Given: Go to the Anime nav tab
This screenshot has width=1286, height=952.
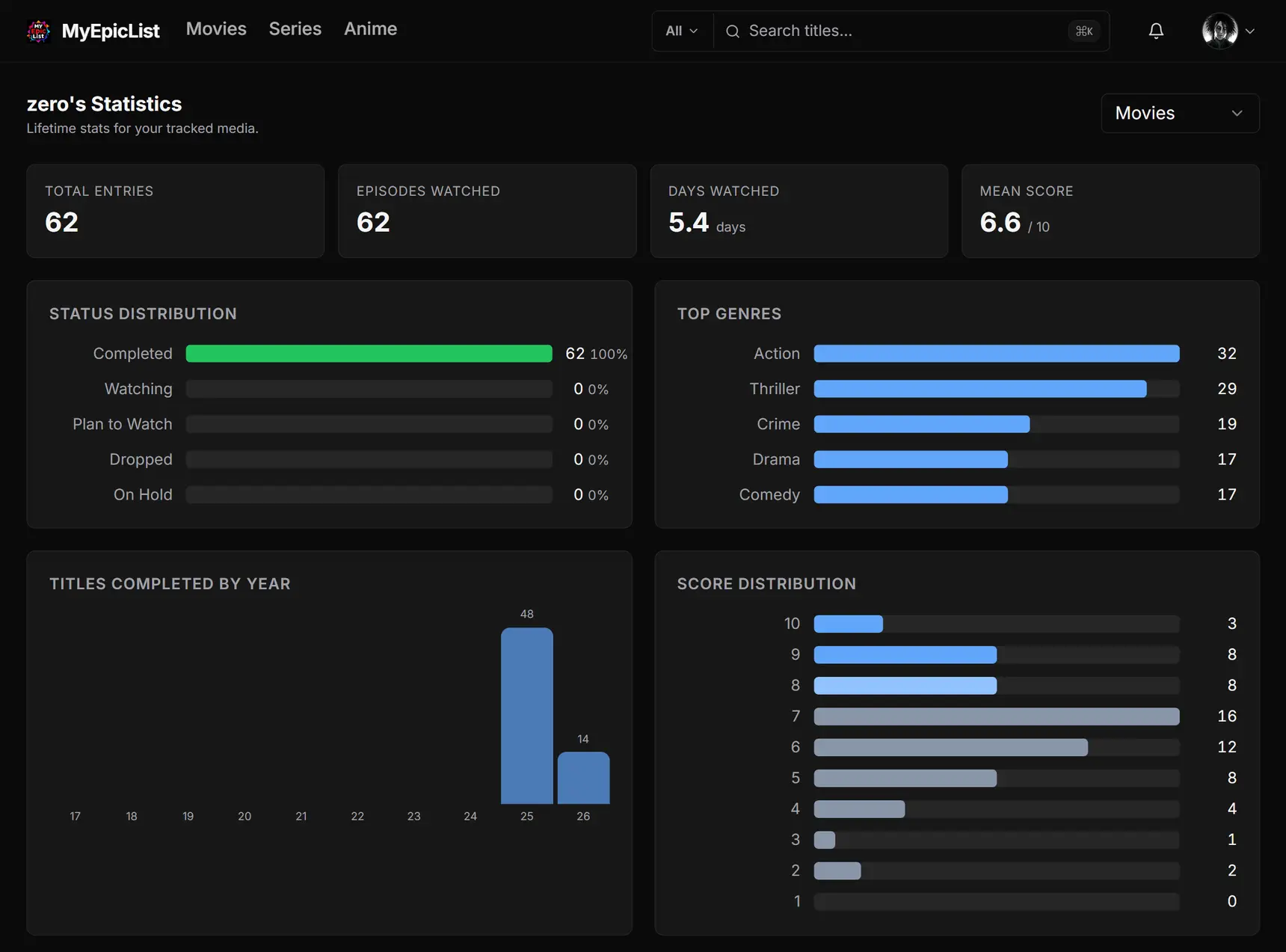Looking at the screenshot, I should pyautogui.click(x=370, y=29).
